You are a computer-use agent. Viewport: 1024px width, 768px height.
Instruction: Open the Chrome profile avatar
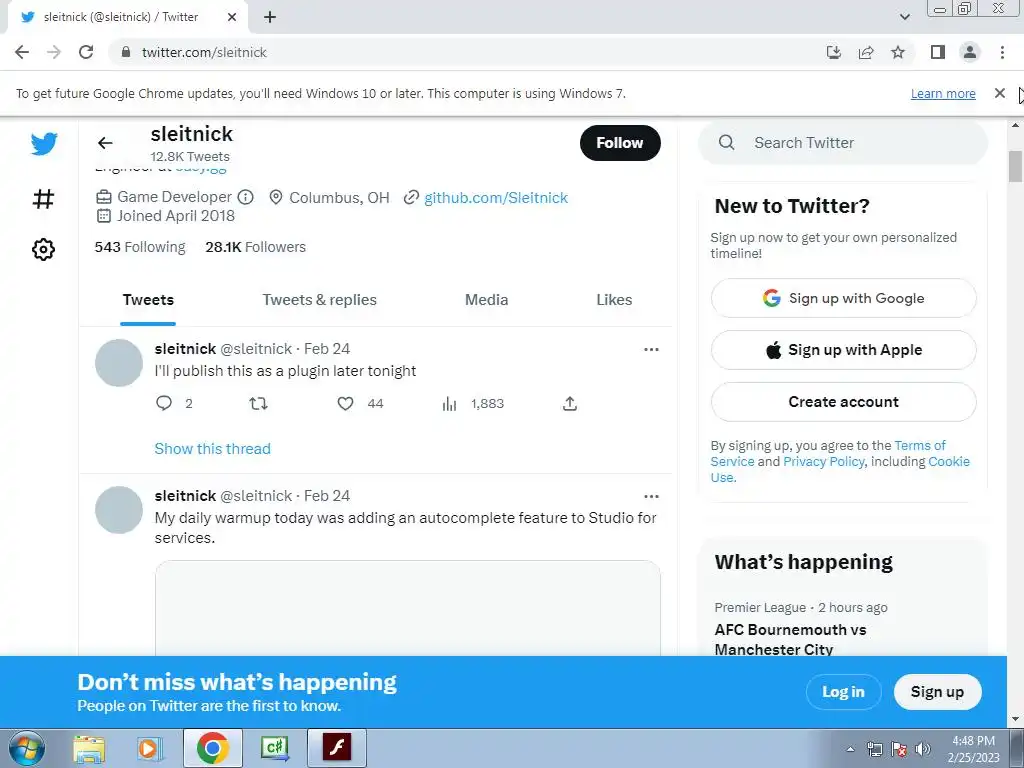[970, 52]
